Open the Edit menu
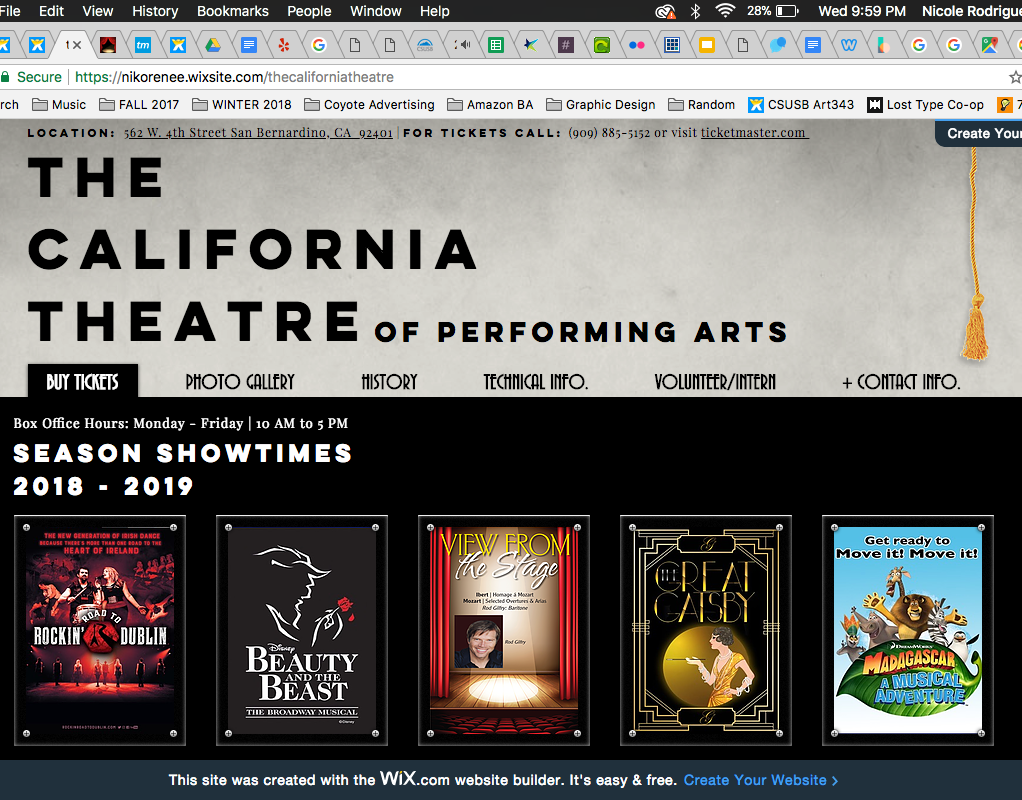The height and width of the screenshot is (800, 1022). coord(51,11)
